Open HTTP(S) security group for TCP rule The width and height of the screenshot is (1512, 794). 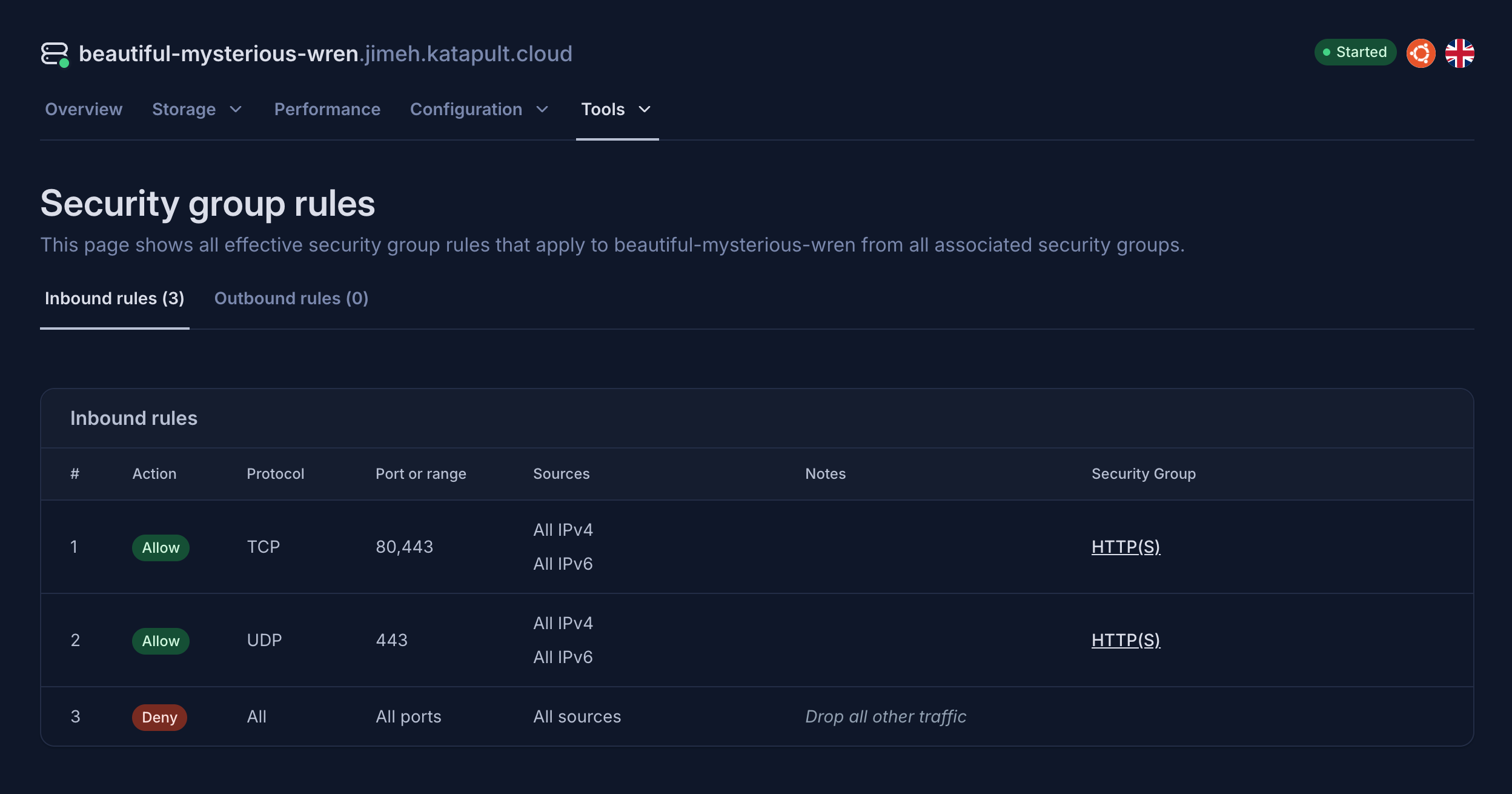pos(1126,547)
